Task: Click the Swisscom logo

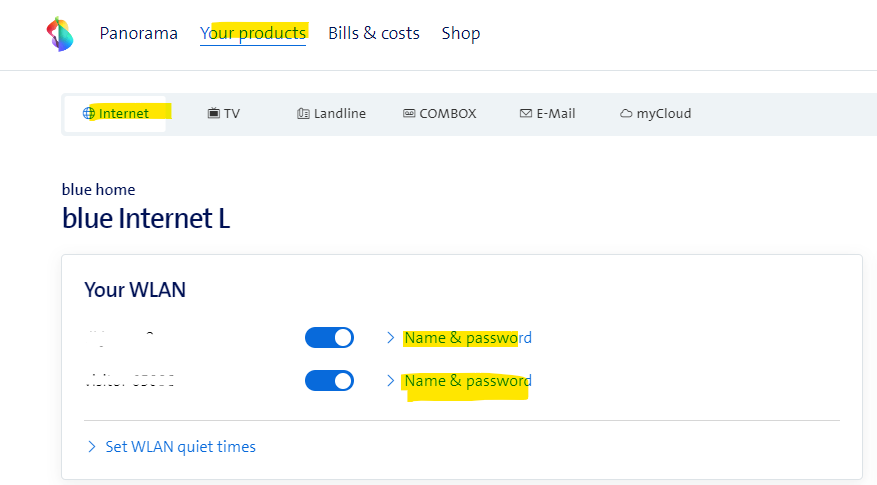Action: click(60, 33)
